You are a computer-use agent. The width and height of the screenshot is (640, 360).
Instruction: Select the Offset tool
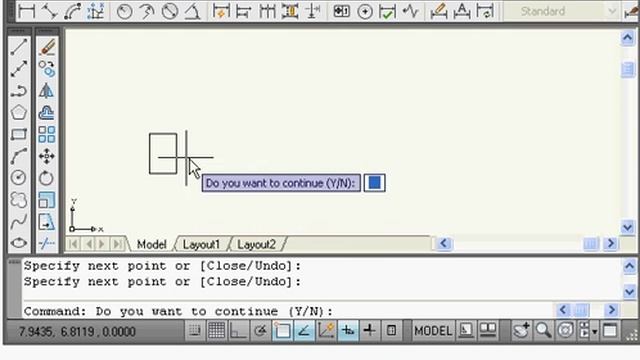47,112
